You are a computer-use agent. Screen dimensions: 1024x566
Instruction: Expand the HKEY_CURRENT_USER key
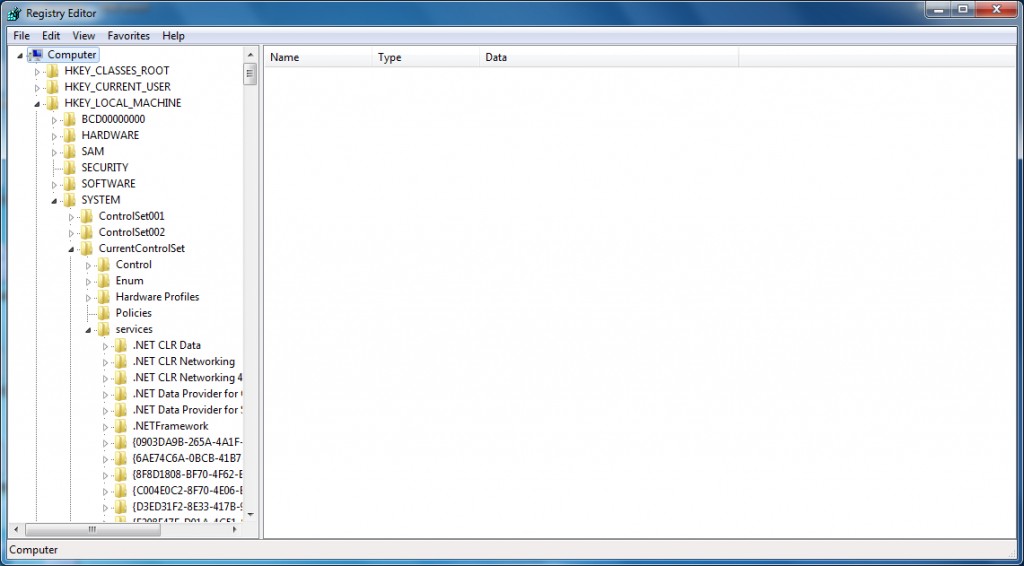click(x=37, y=87)
